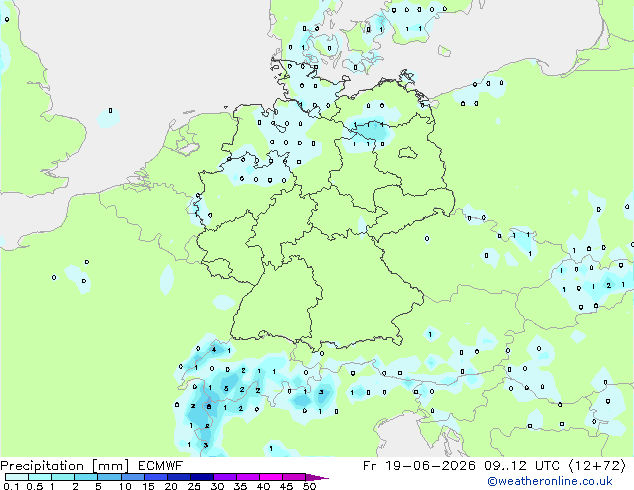Click the 'Precipitation [mm]' title text

(x=65, y=466)
